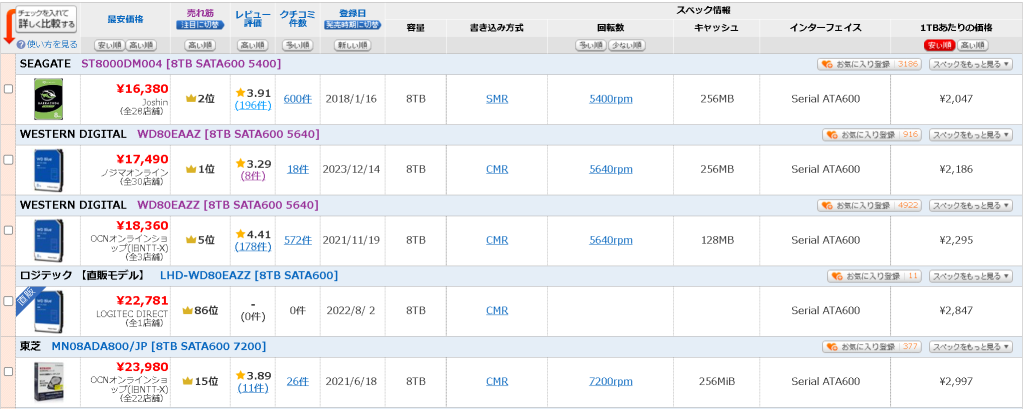The width and height of the screenshot is (1024, 409).
Task: Click the star icon beside rating 3.29
Action: click(x=240, y=163)
